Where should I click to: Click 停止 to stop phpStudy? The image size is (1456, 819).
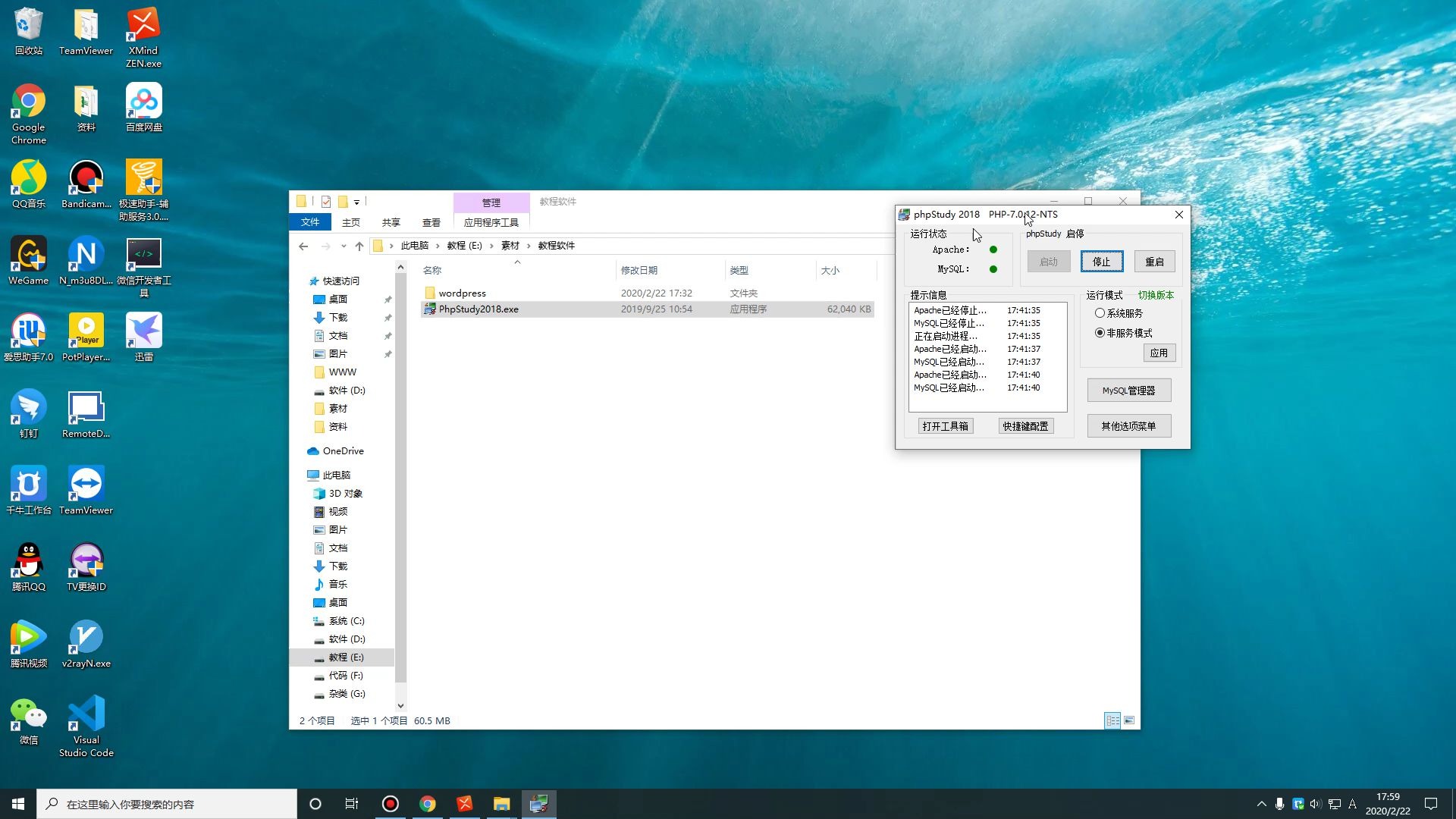(x=1102, y=262)
